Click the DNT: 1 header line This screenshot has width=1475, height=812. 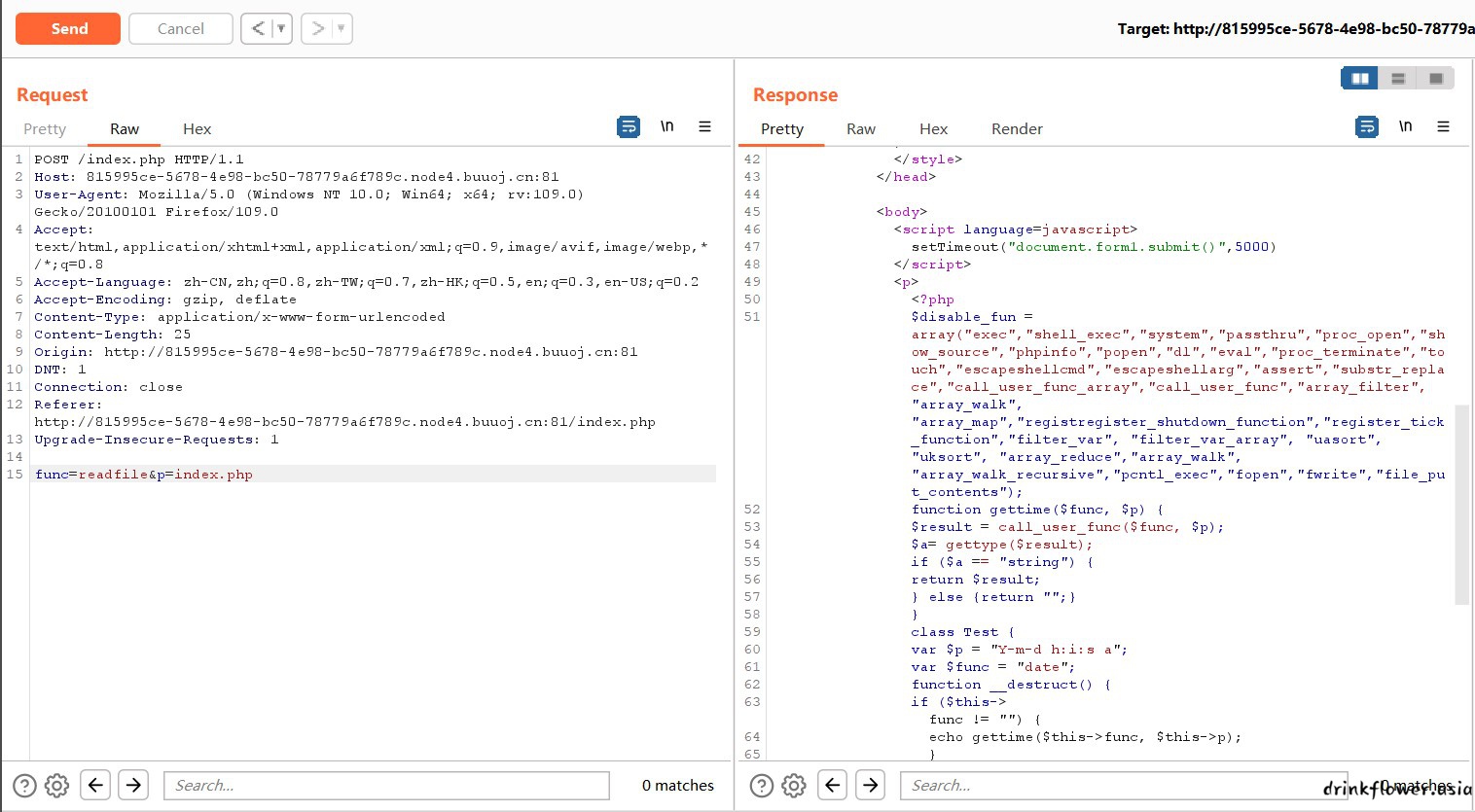click(x=60, y=370)
